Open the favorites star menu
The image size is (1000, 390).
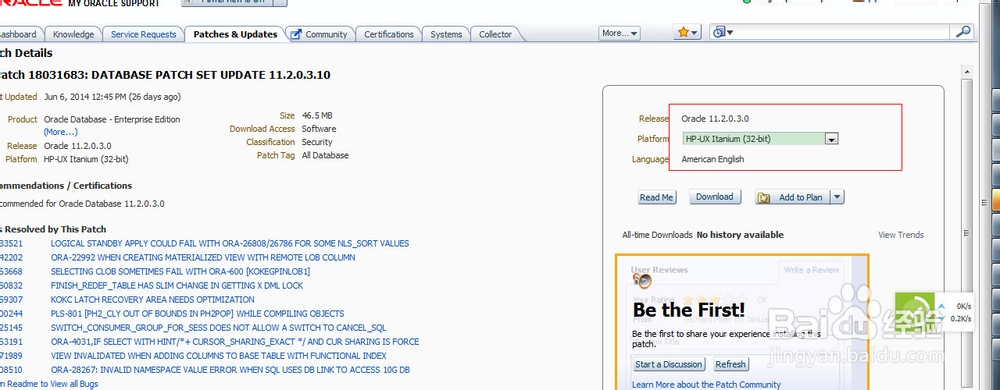click(688, 32)
